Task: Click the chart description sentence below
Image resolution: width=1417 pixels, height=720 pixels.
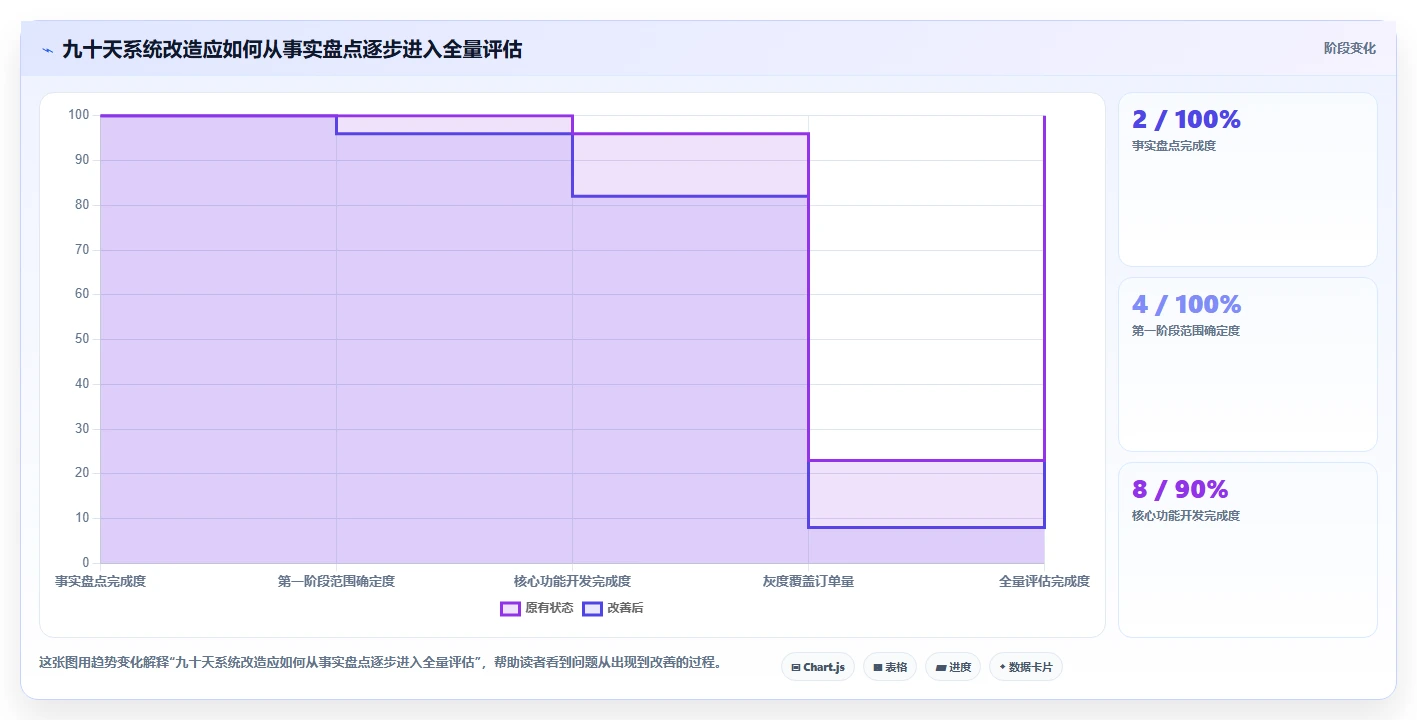Action: click(380, 663)
